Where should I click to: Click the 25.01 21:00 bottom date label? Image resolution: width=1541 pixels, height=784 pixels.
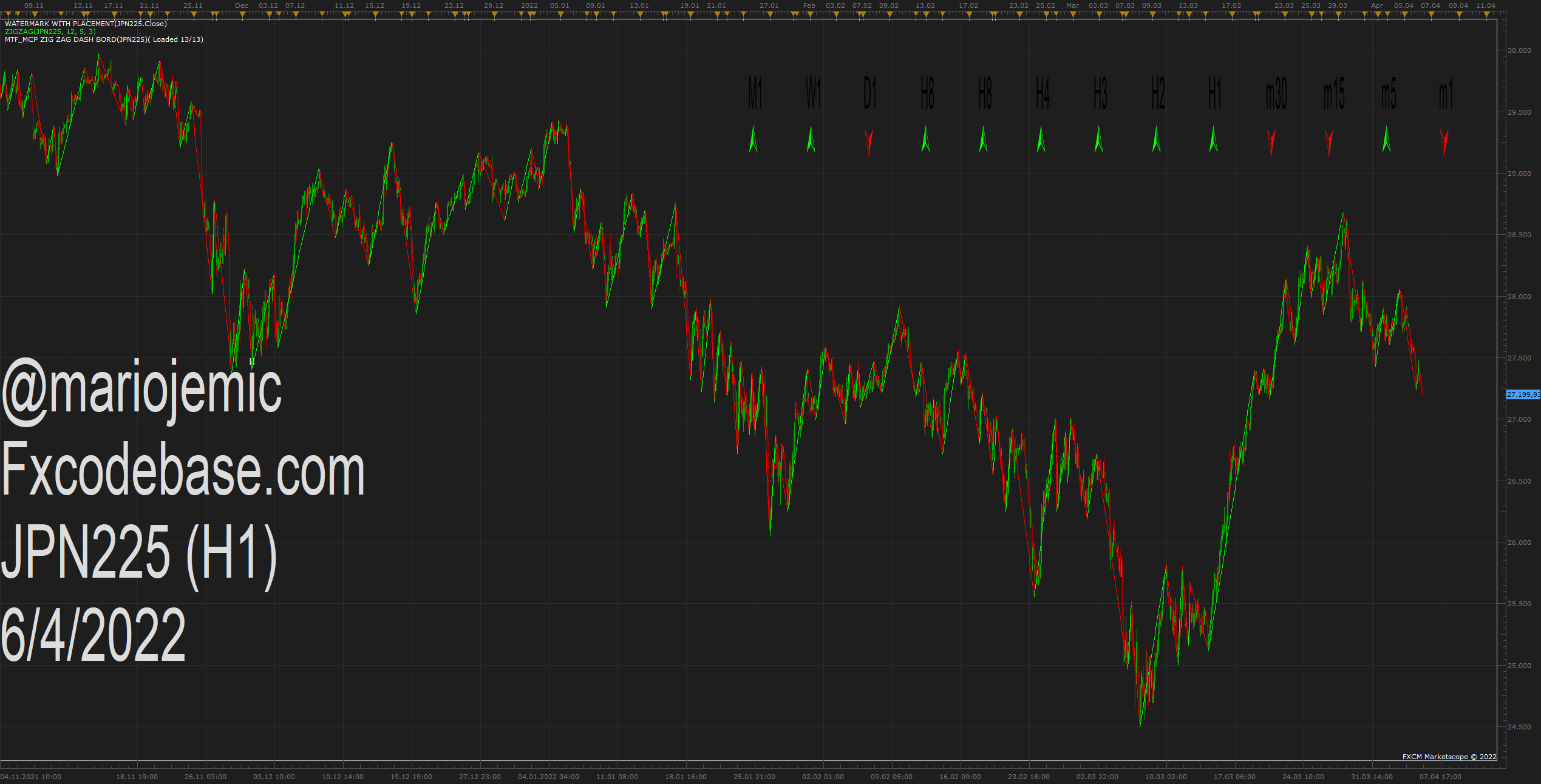(754, 777)
